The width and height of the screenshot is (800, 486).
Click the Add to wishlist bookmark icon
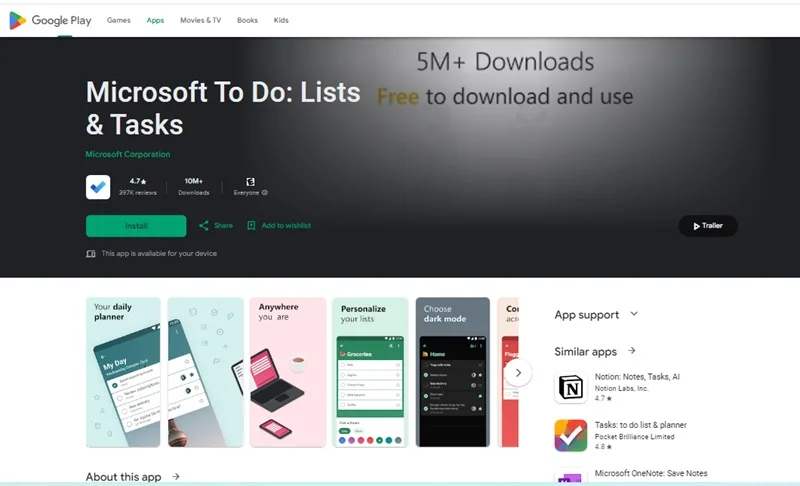pos(251,225)
